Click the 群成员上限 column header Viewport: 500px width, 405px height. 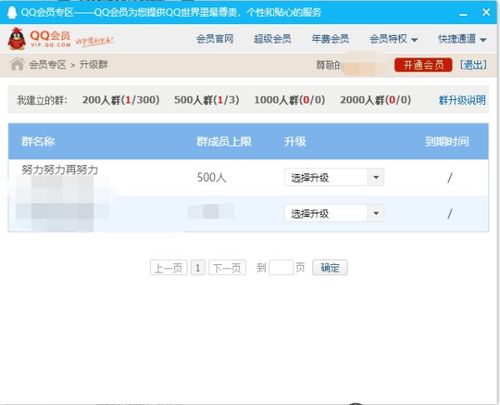coord(224,141)
